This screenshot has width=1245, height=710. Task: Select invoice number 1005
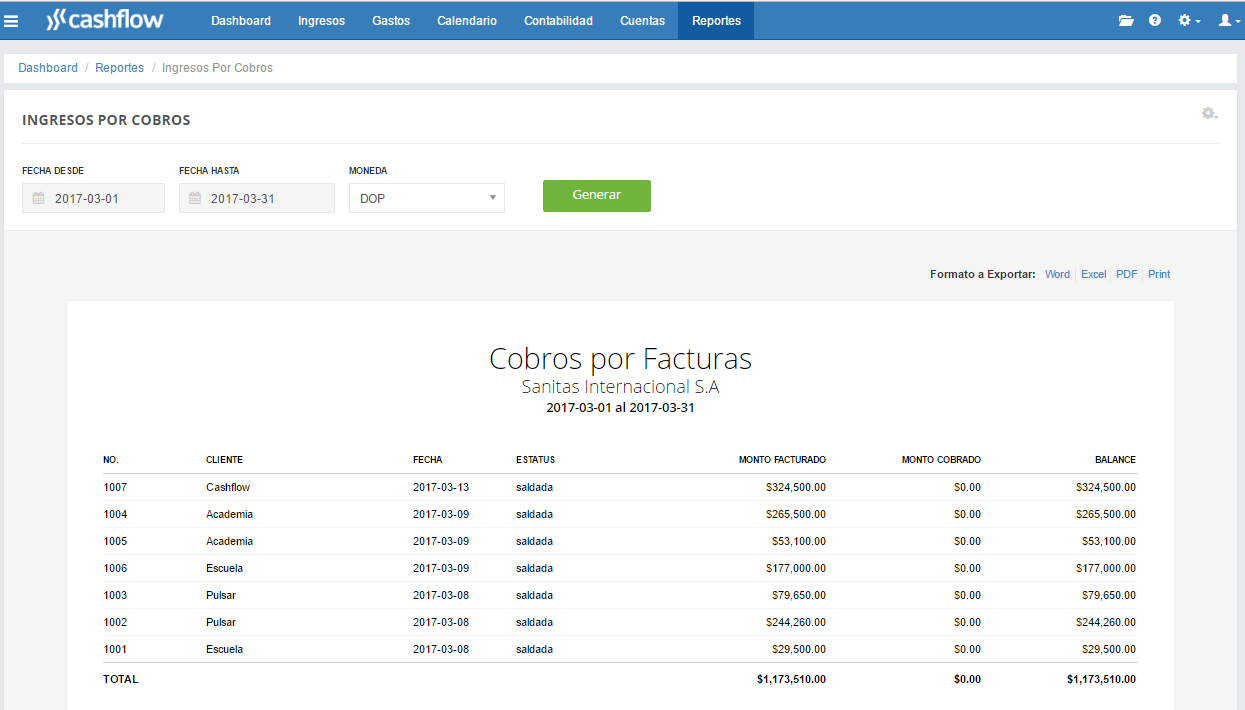115,541
